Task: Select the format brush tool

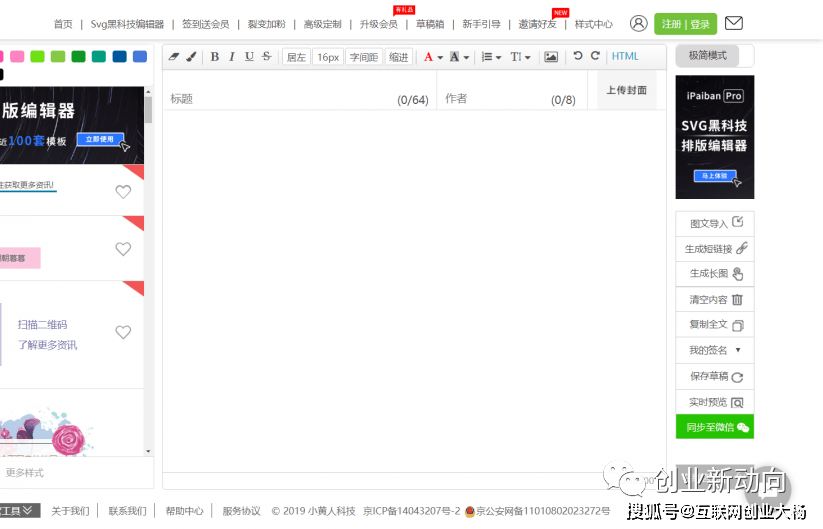Action: pos(192,56)
